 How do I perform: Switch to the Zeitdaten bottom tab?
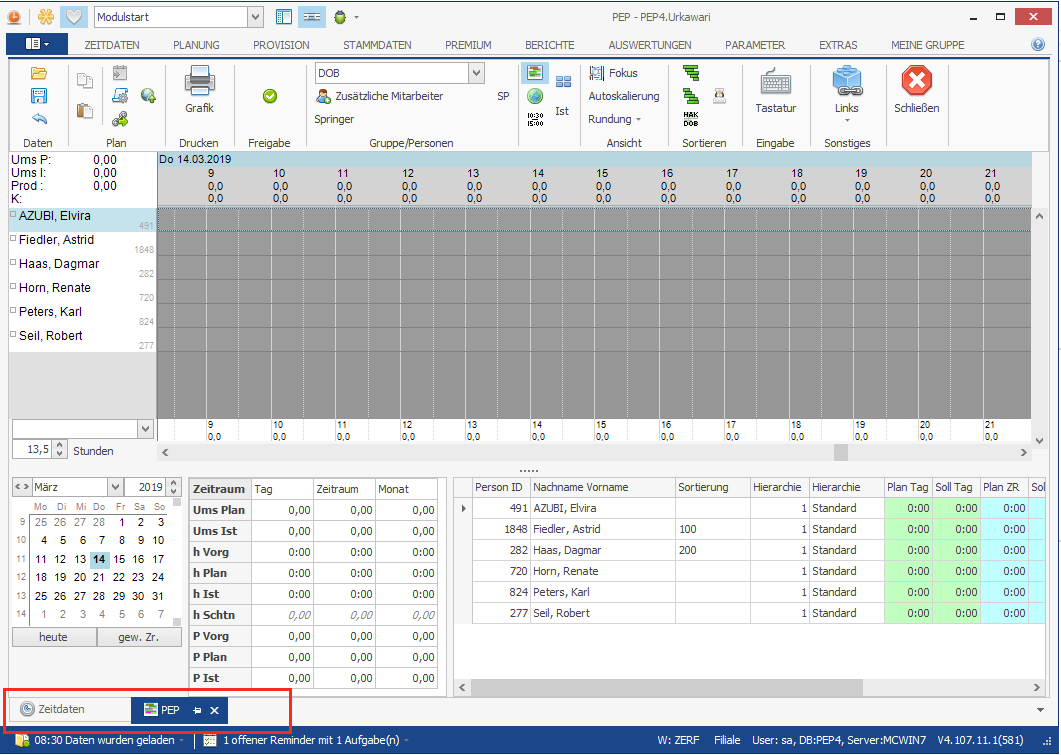point(62,710)
